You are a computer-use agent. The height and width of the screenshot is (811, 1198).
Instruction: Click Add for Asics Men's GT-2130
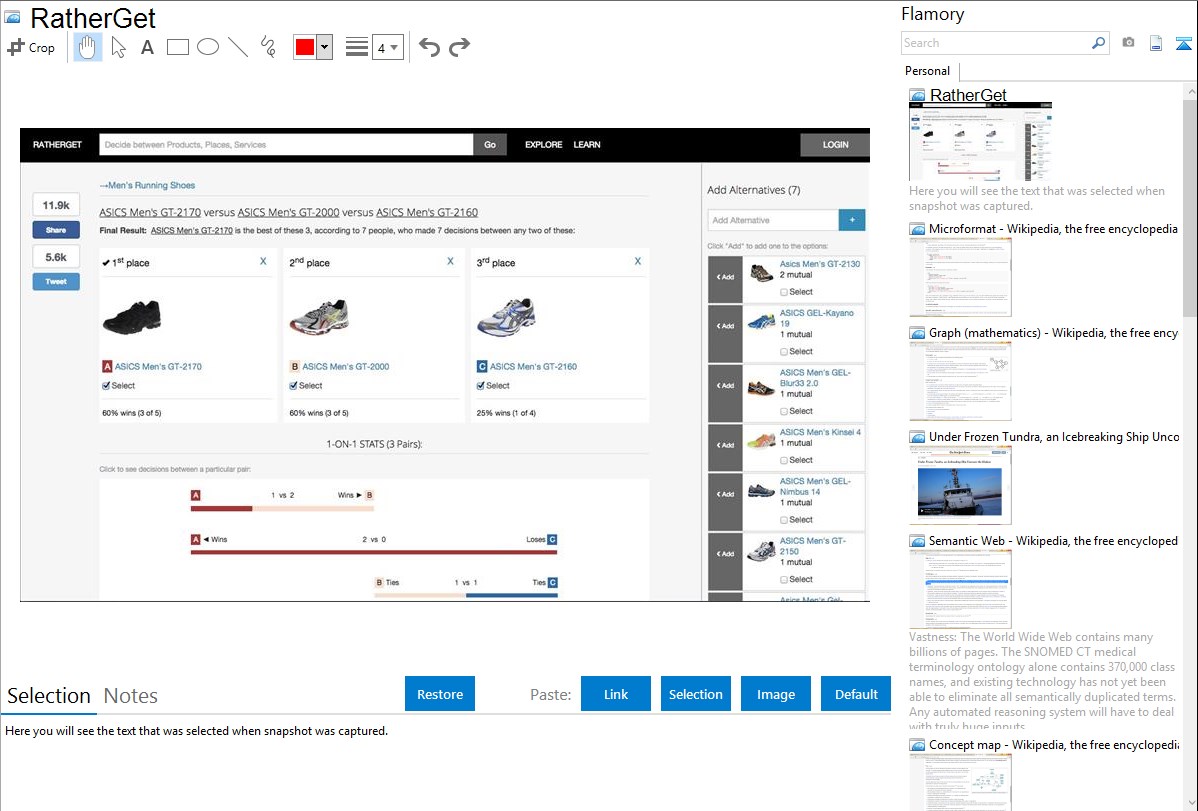tap(725, 277)
